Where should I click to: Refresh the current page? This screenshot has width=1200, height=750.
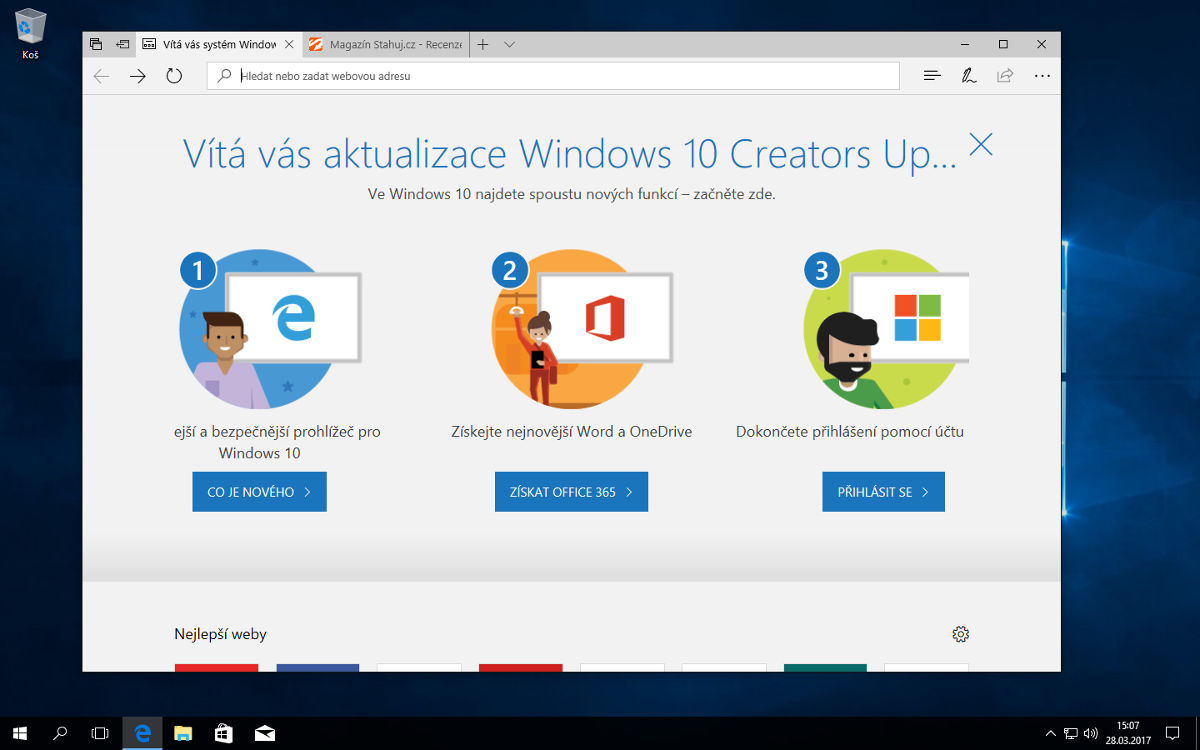coord(174,76)
